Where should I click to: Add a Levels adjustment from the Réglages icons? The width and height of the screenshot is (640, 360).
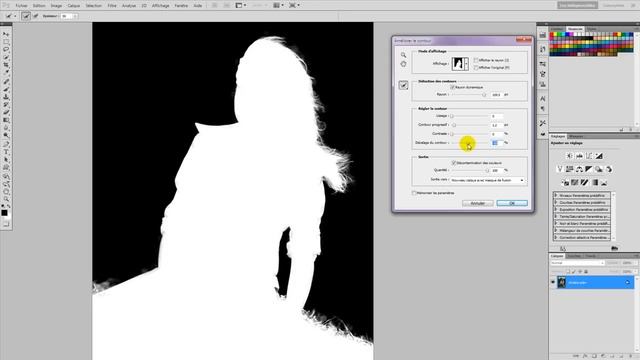click(579, 156)
